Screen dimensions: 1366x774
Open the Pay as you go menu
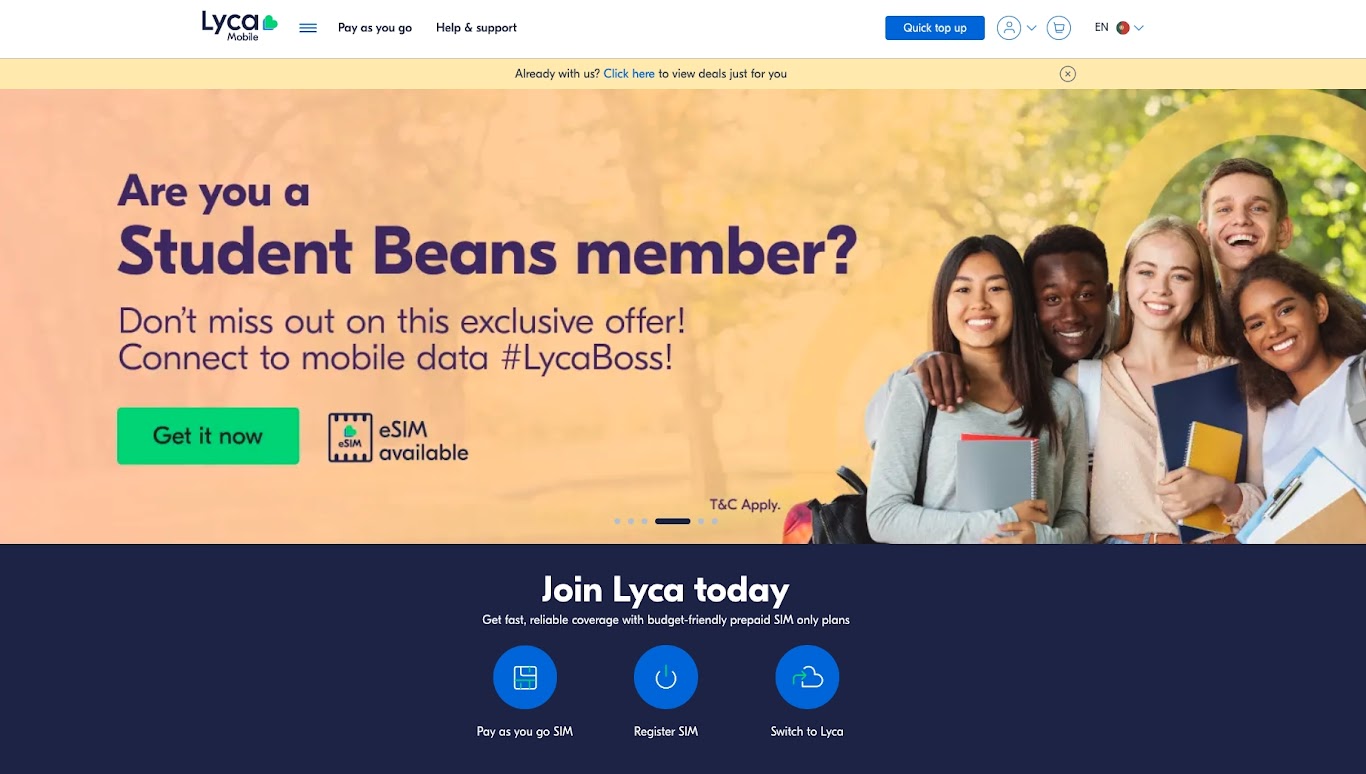[x=375, y=28]
